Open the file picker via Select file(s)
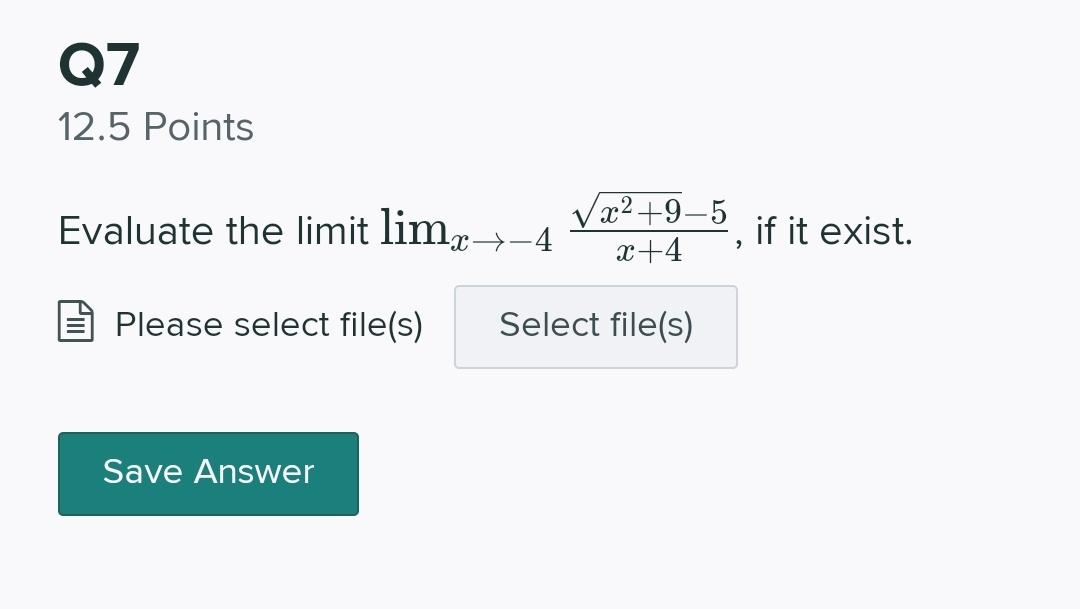Screen dimensions: 1080x609 595,326
